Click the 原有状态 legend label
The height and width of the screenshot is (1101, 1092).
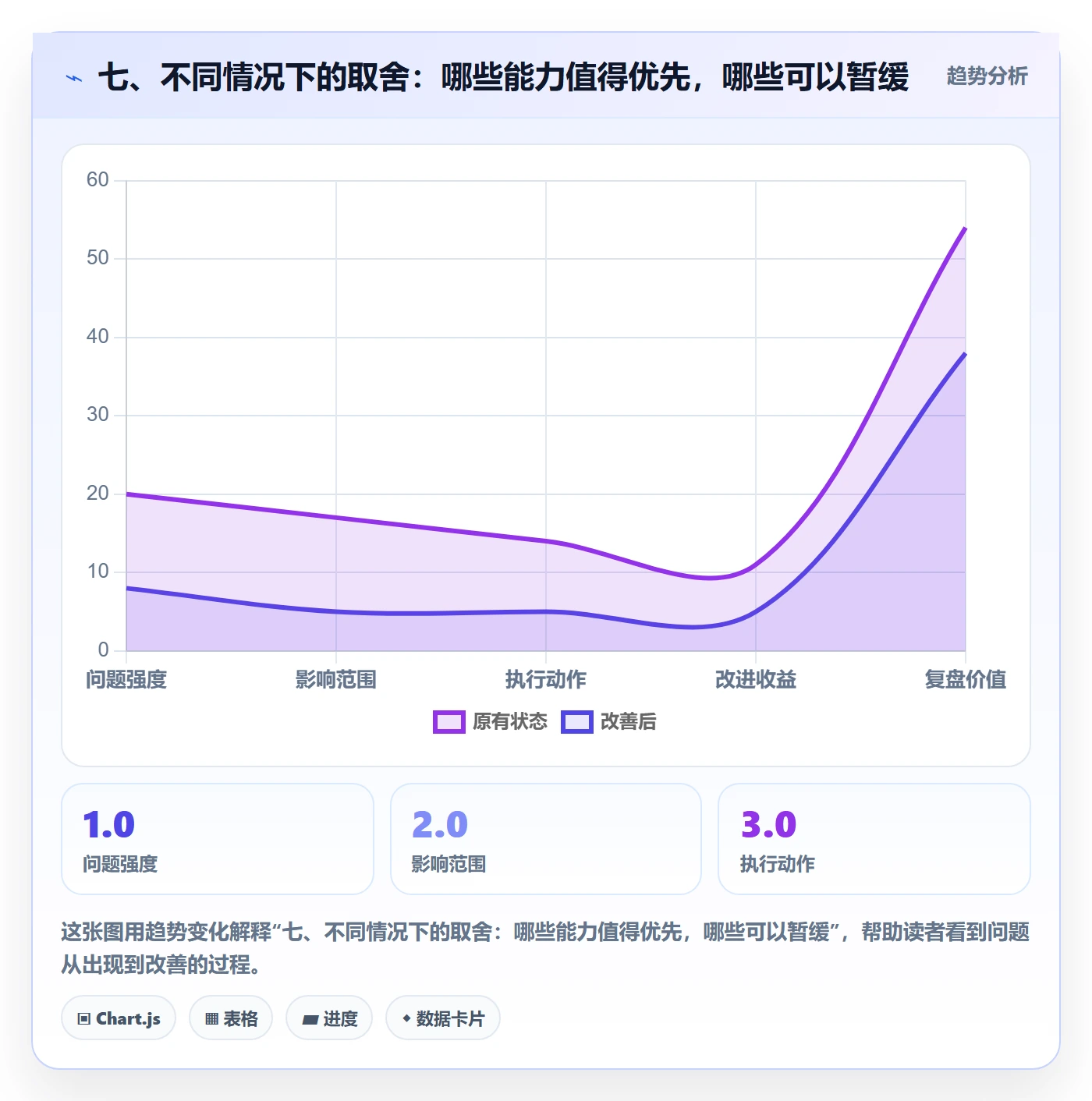click(x=510, y=722)
